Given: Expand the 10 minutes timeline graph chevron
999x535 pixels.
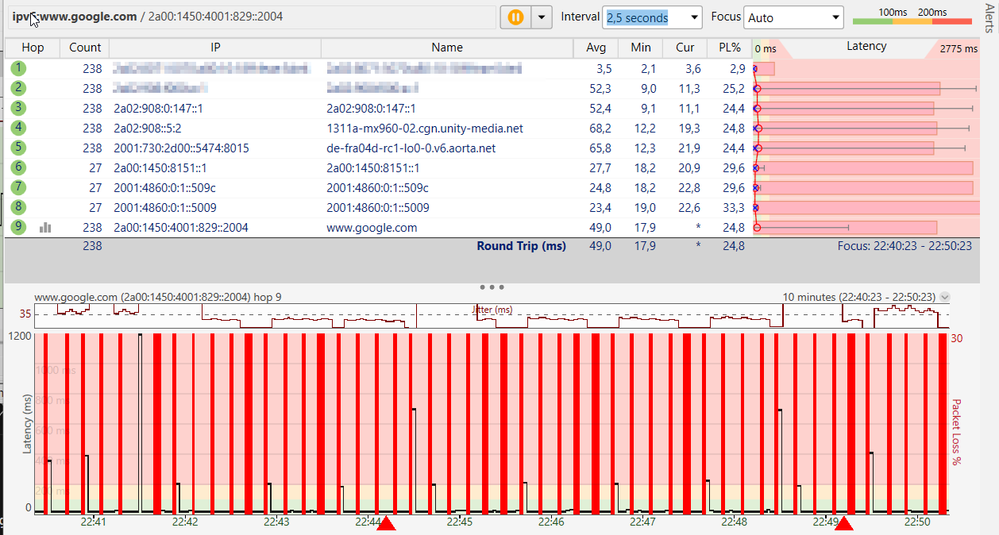Looking at the screenshot, I should click(945, 297).
